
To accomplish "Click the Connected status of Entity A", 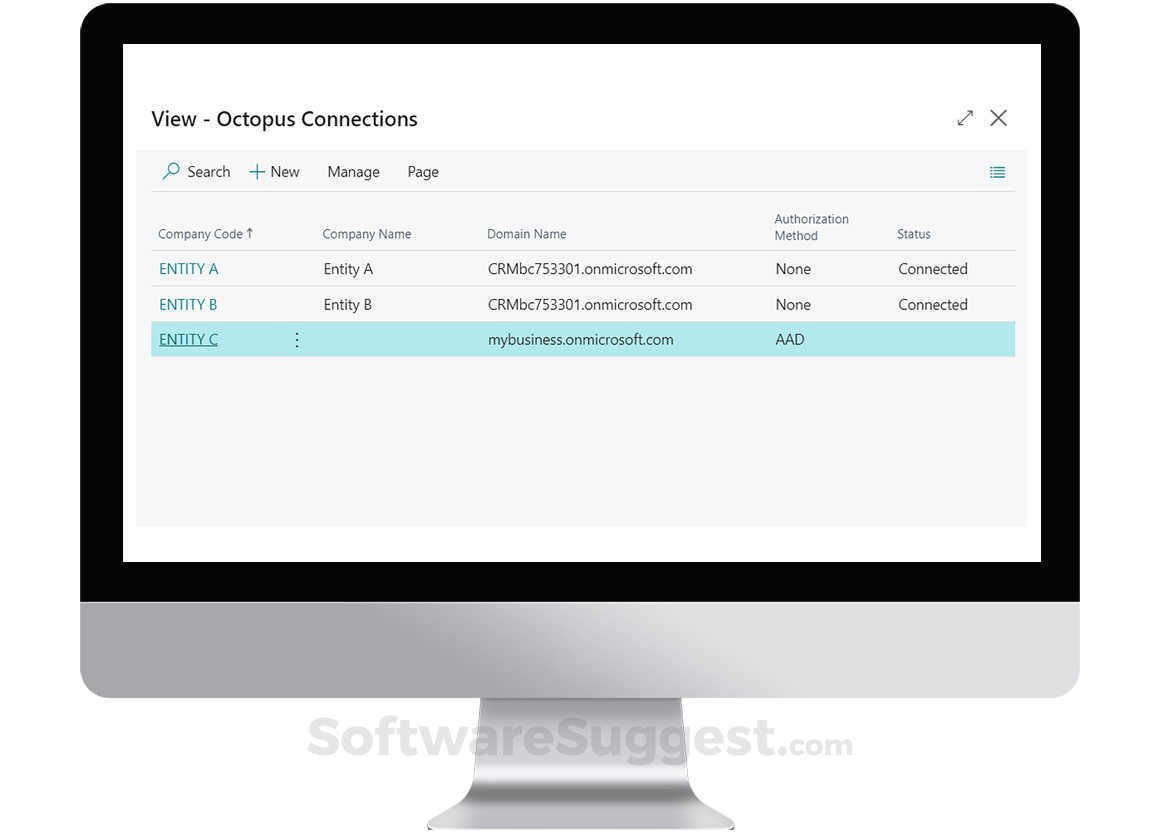I will (x=932, y=268).
